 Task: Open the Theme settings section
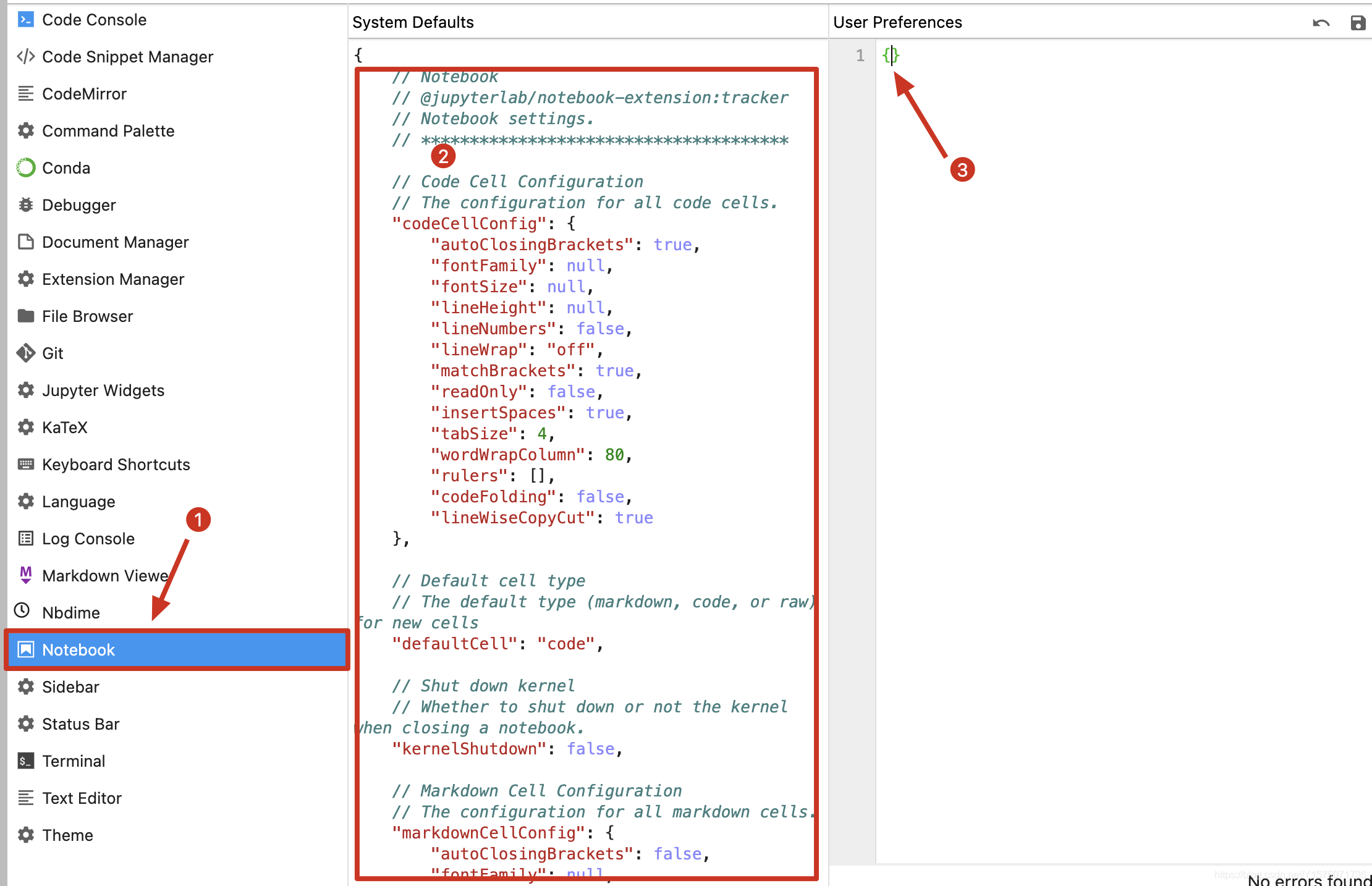coord(67,835)
